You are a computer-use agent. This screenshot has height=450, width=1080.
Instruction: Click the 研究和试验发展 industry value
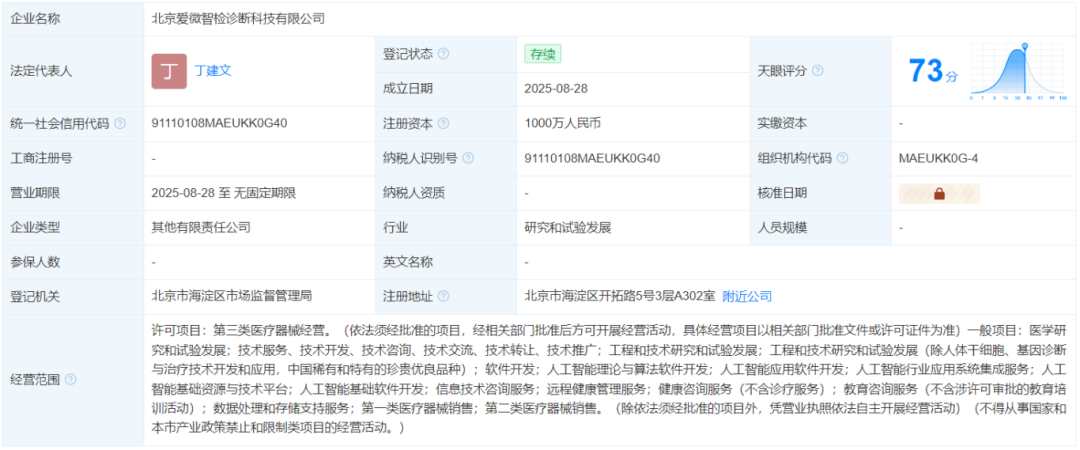(568, 227)
